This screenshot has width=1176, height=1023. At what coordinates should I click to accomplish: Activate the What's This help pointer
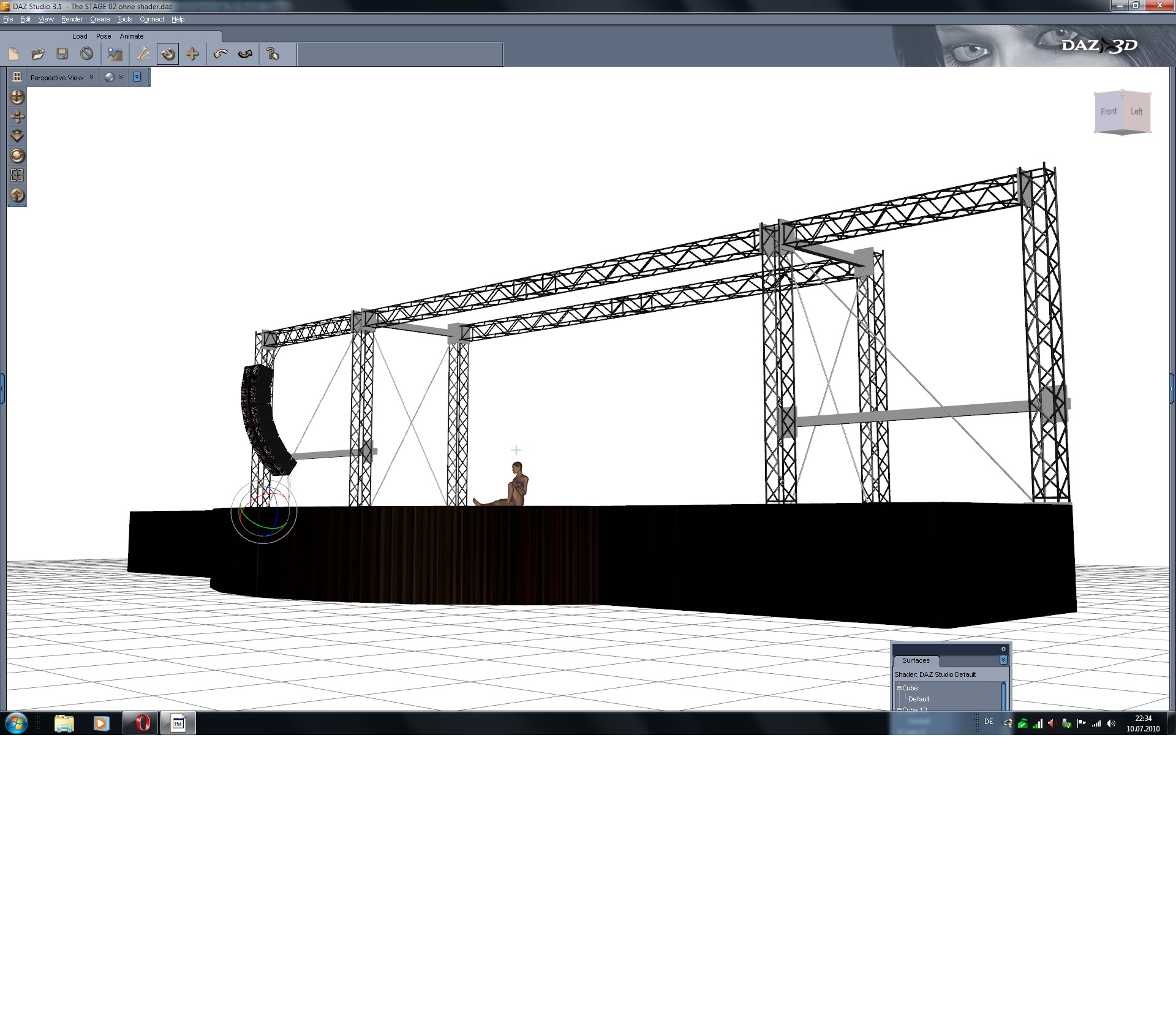pos(273,54)
